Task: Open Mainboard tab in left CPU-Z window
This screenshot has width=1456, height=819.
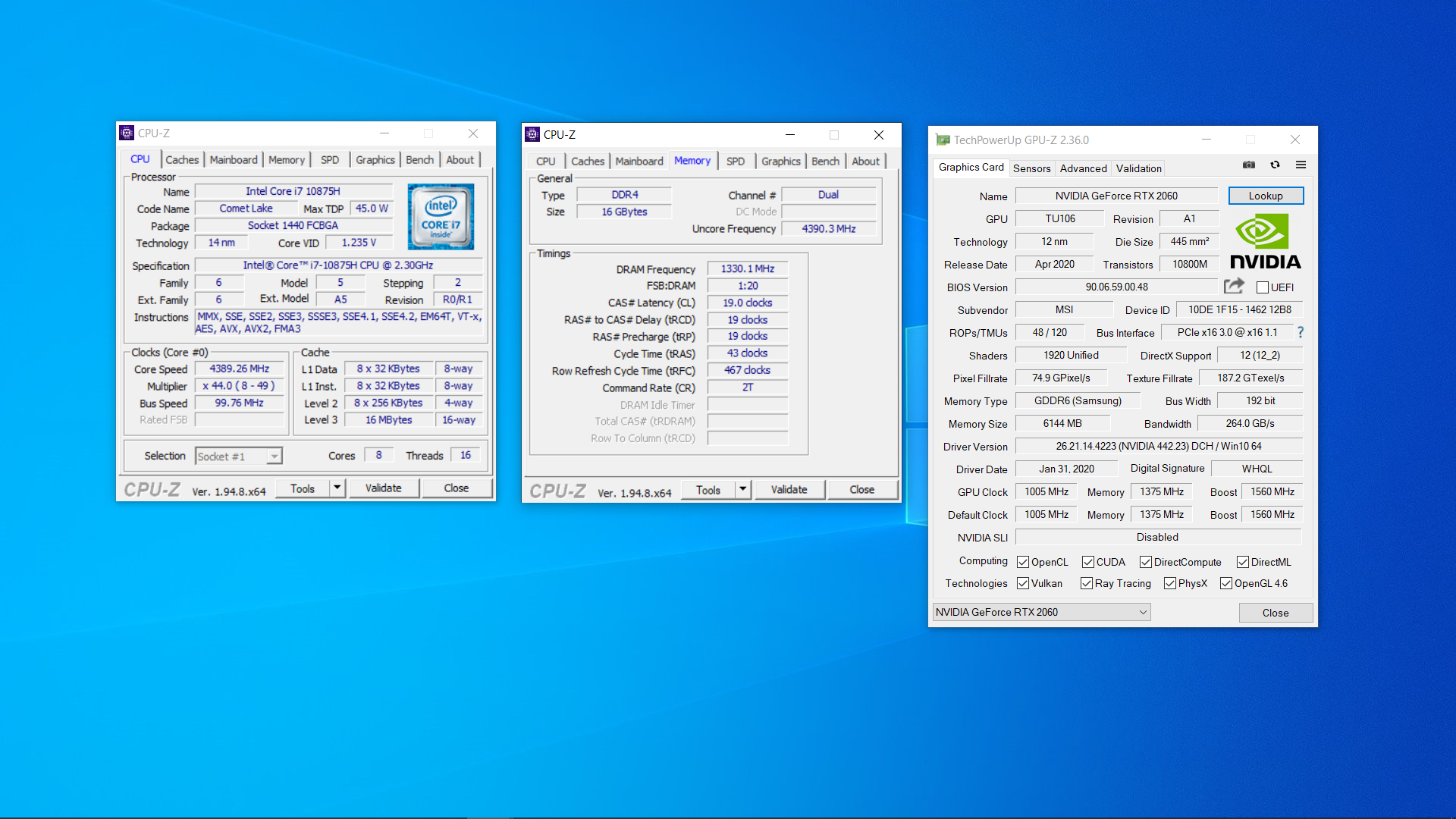Action: tap(234, 159)
